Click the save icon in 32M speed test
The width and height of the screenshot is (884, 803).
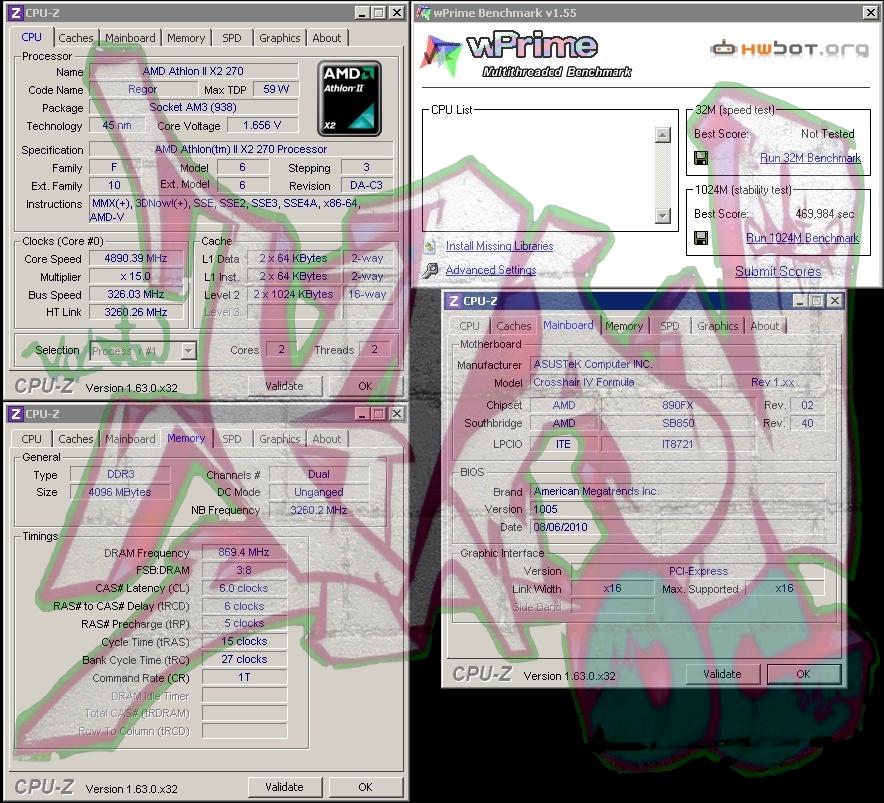701,158
